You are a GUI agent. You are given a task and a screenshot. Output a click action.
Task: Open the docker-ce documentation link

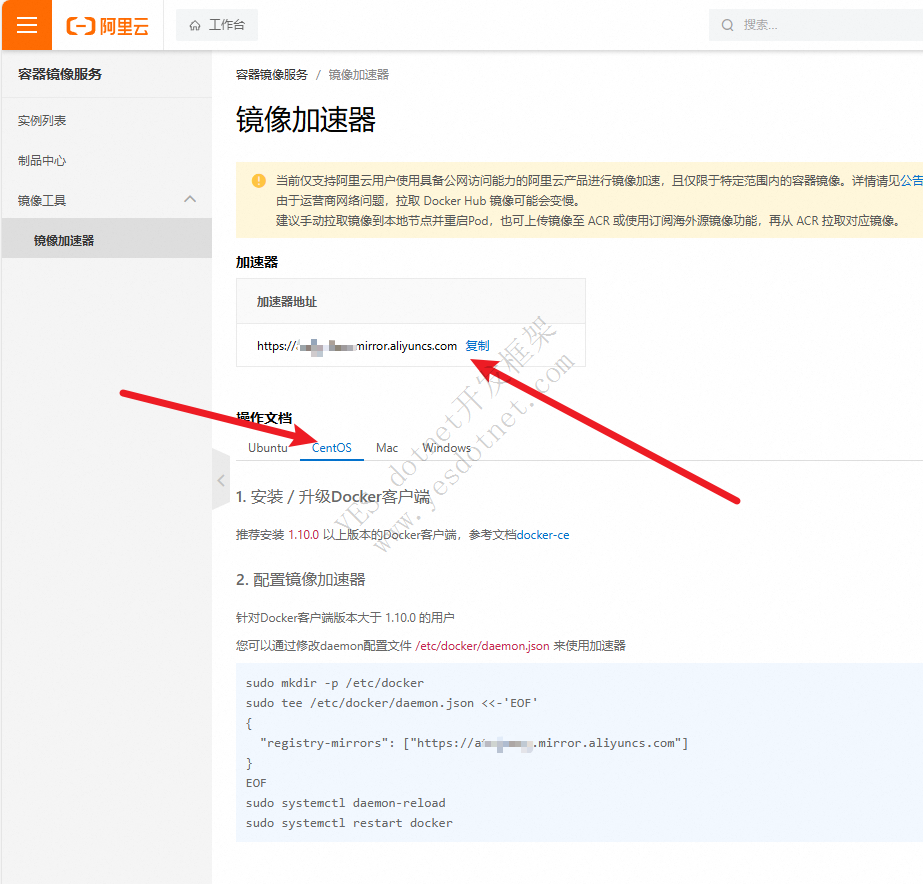(x=543, y=535)
